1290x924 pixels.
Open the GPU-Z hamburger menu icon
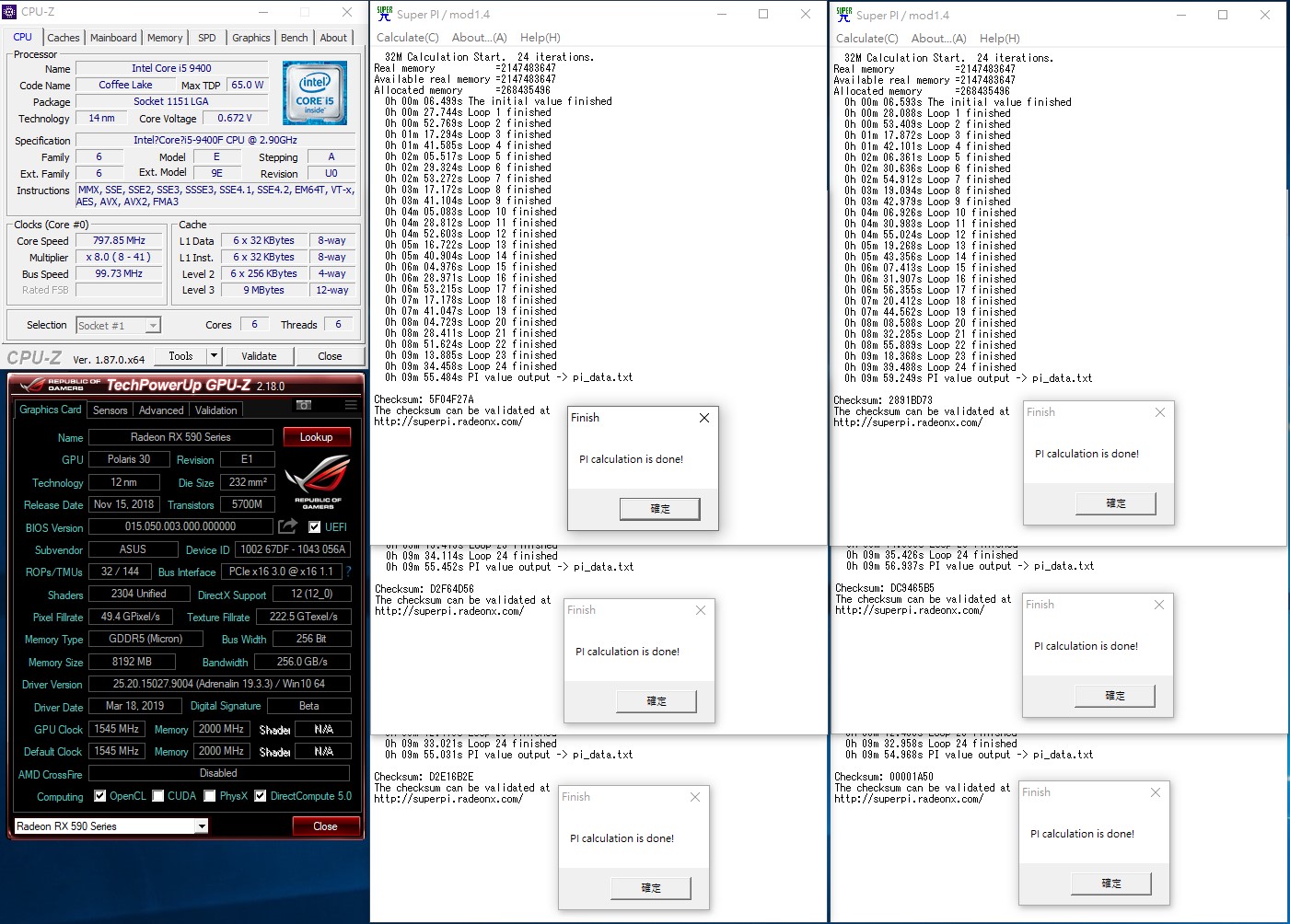coord(351,405)
